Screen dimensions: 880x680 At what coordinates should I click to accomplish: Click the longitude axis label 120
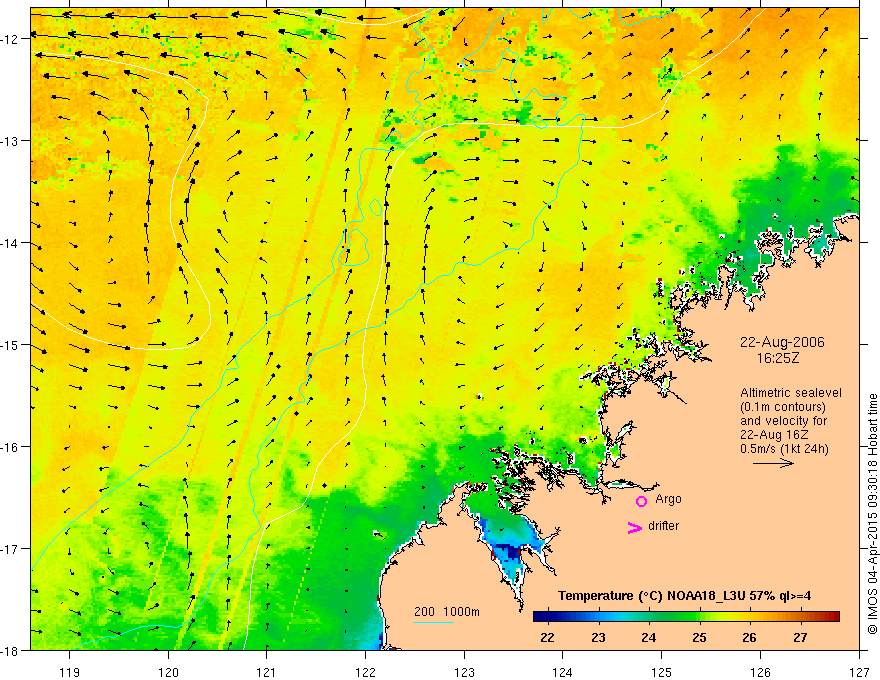(x=168, y=672)
